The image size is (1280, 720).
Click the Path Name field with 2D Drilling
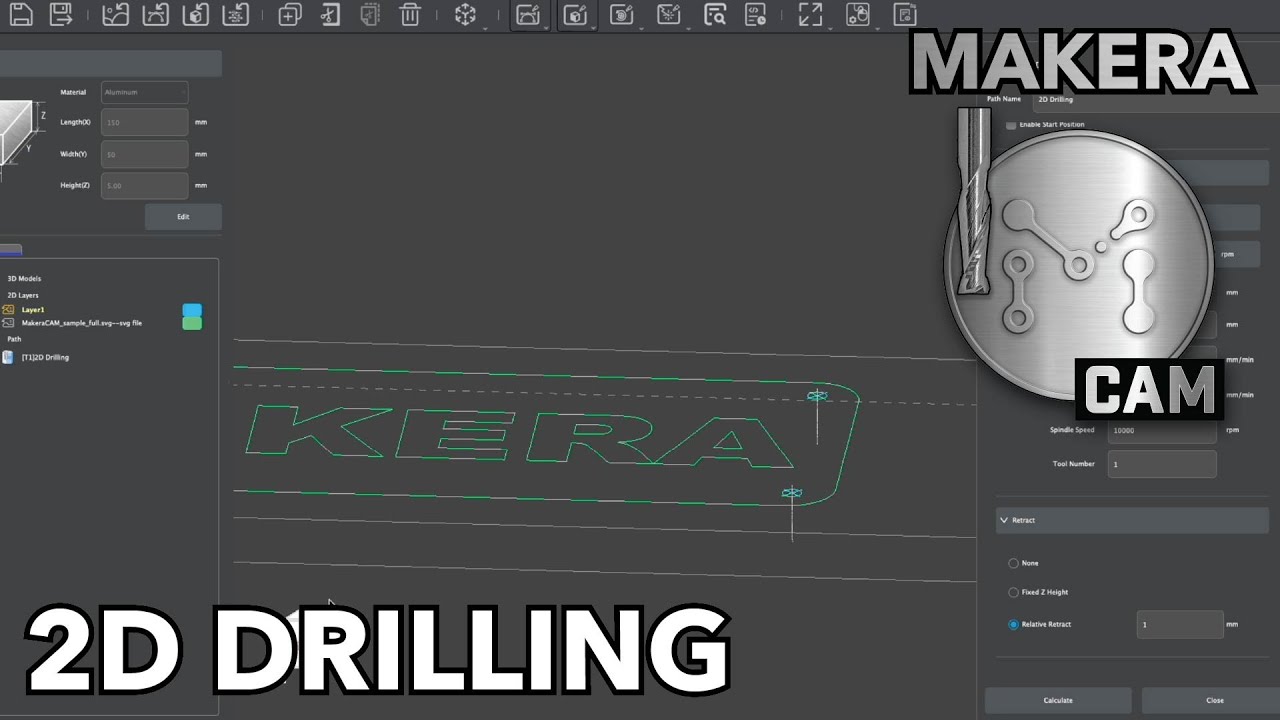[x=1156, y=99]
